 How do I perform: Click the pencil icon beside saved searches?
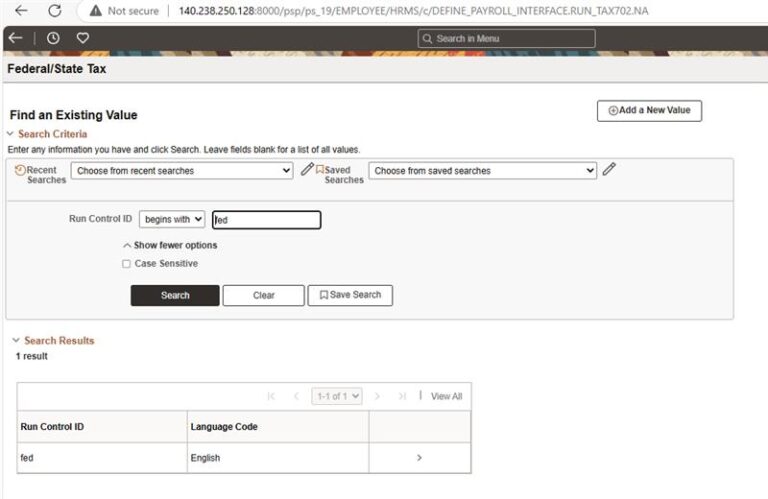coord(609,170)
